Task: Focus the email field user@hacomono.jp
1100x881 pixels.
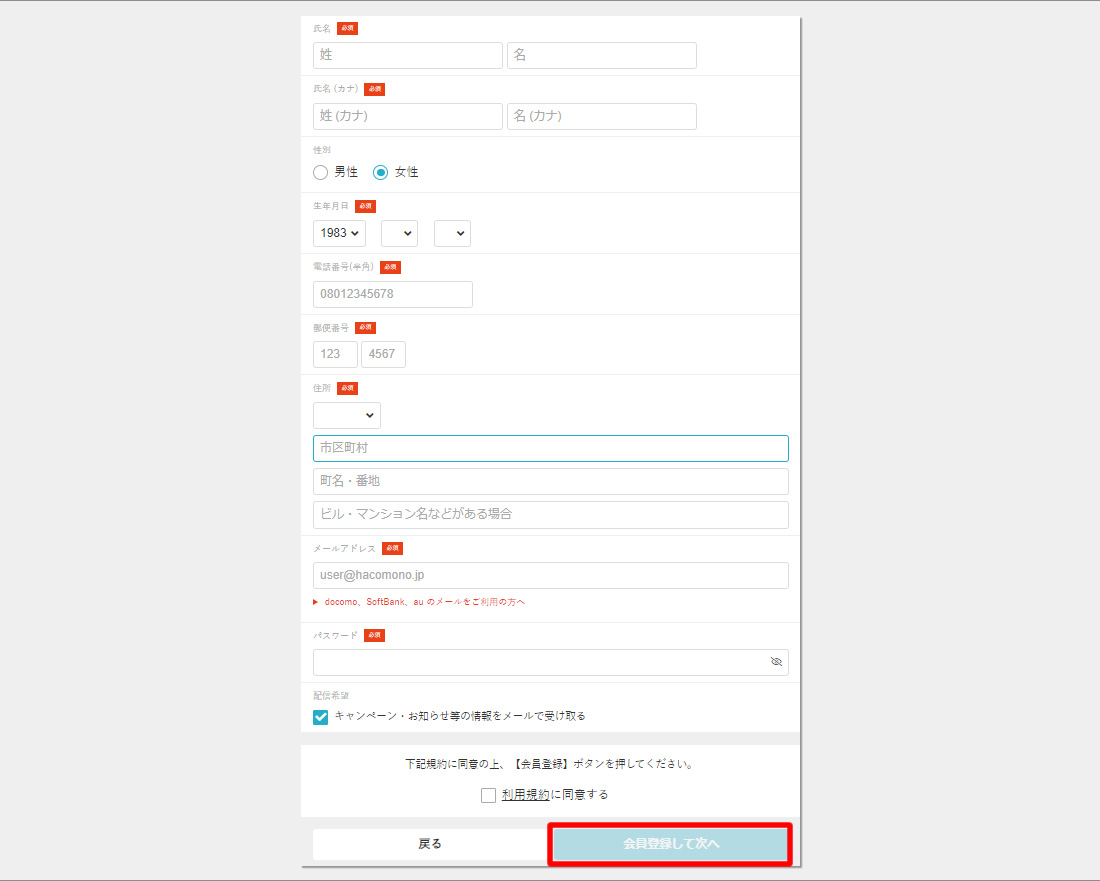Action: pos(551,575)
